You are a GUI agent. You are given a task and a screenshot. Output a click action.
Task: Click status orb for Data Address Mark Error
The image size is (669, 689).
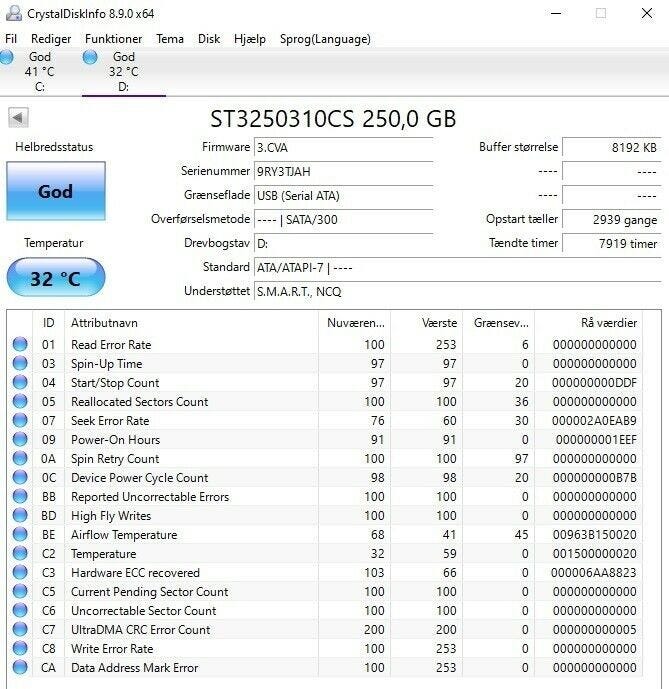(20, 668)
